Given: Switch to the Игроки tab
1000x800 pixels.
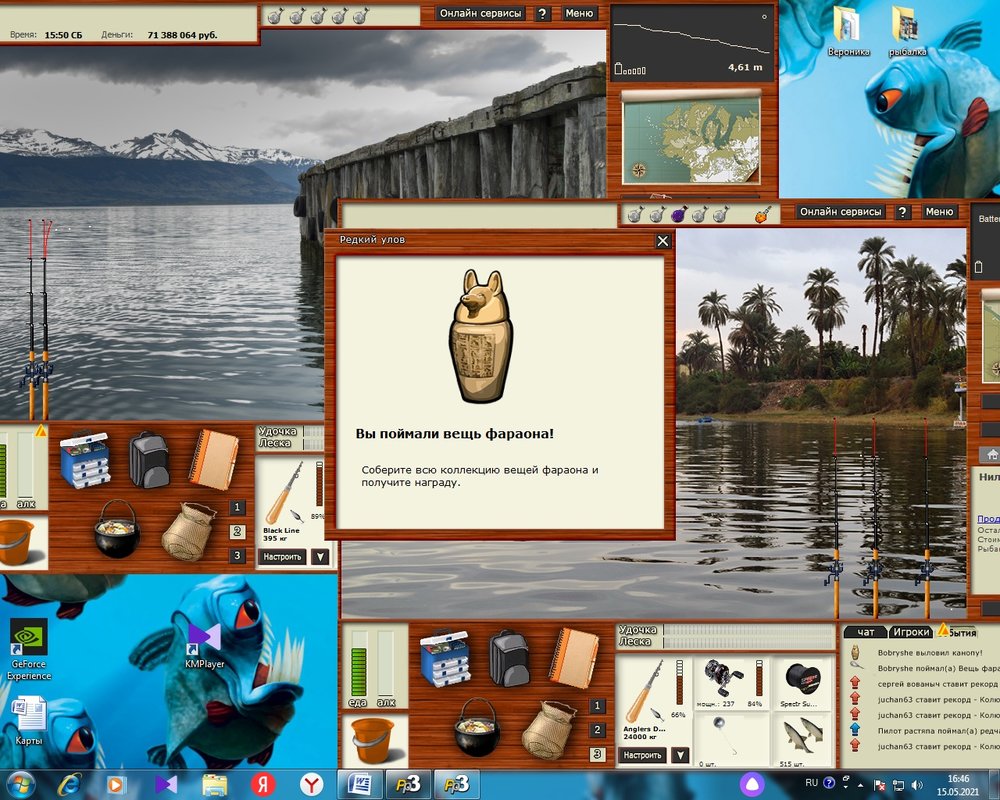Looking at the screenshot, I should click(911, 632).
